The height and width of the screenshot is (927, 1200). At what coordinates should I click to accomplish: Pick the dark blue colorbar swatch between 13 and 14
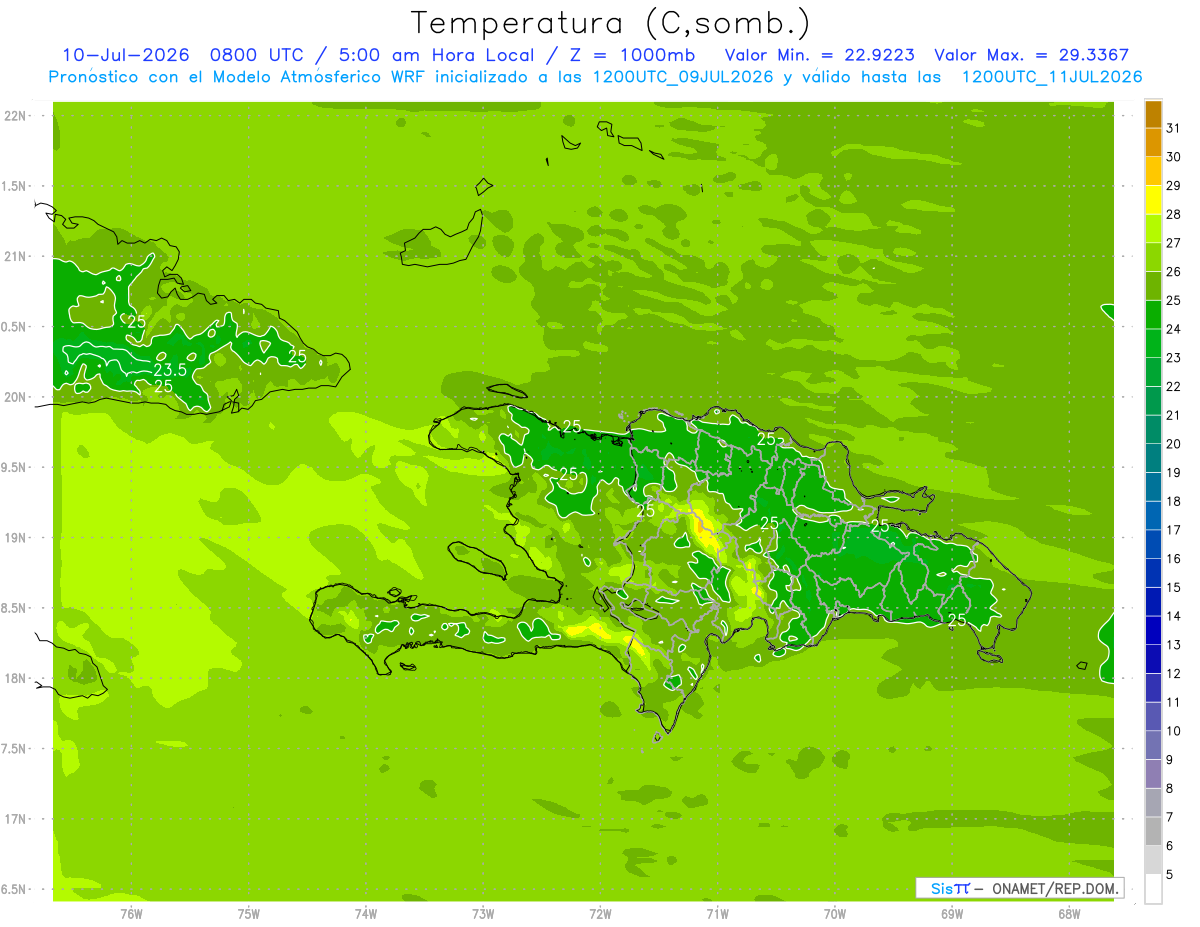pos(1153,630)
